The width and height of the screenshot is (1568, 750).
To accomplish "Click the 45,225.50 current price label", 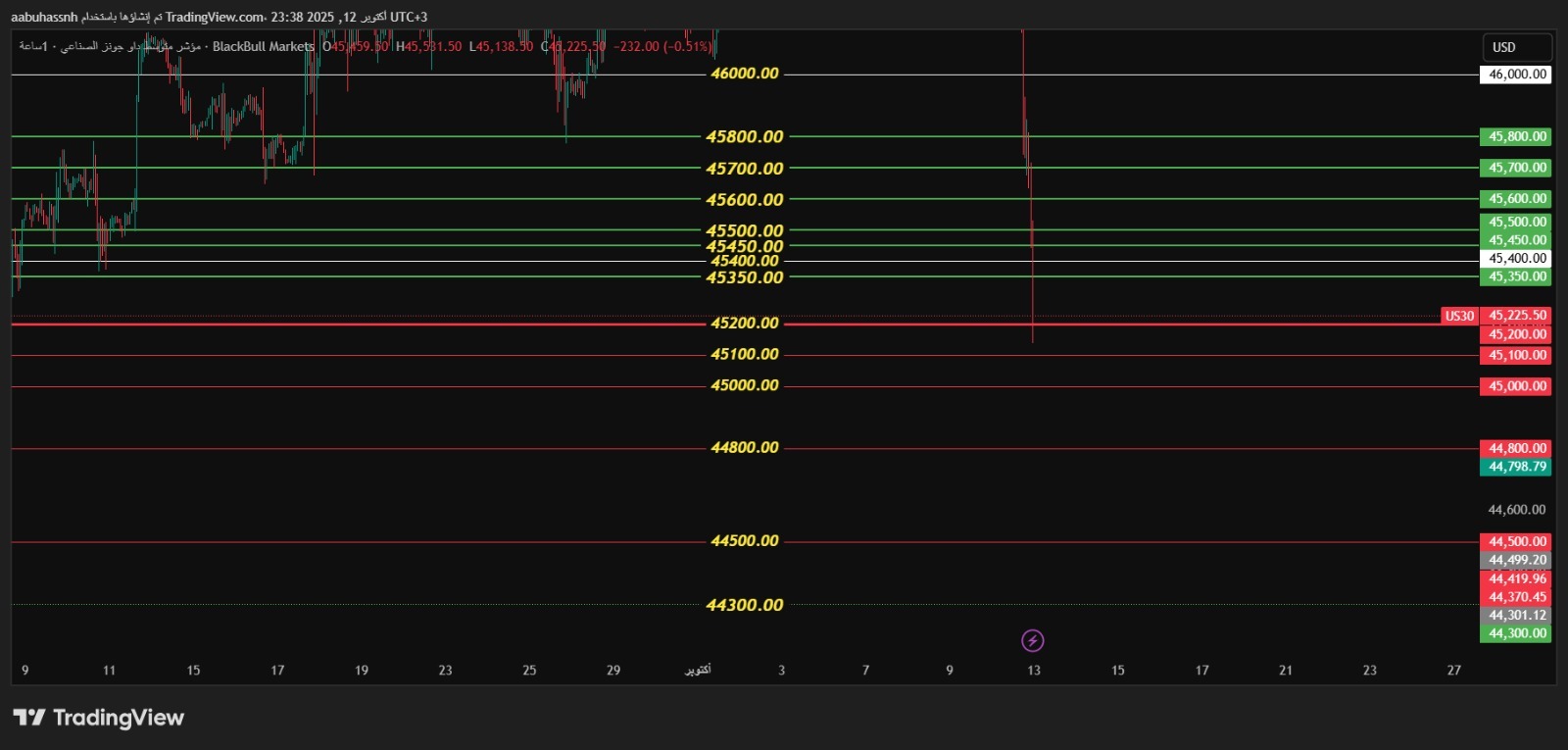I will coord(1516,316).
